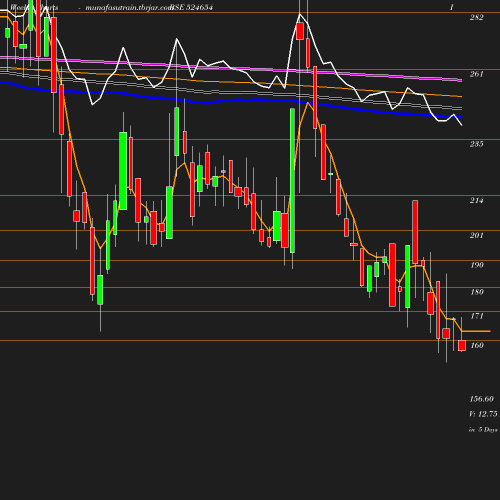
Task: Select the 201 price axis label
Action: [x=476, y=235]
